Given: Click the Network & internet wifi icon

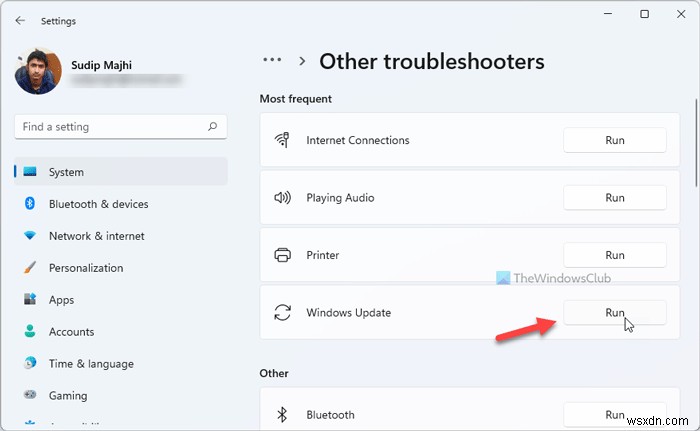Looking at the screenshot, I should [30, 236].
